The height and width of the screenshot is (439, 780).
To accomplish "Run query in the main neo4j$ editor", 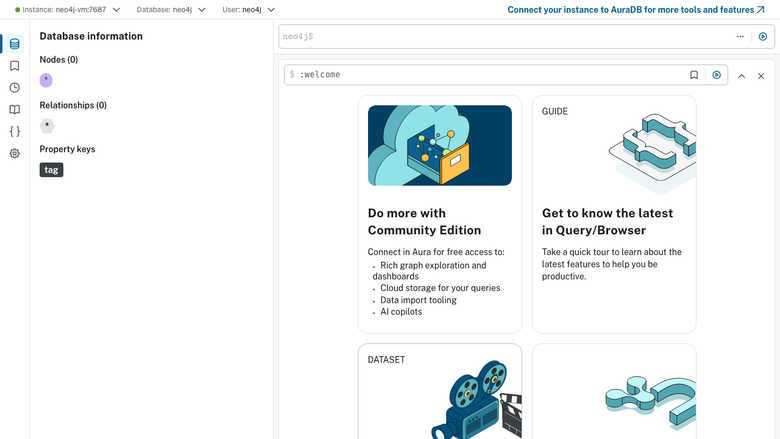I will pos(763,36).
